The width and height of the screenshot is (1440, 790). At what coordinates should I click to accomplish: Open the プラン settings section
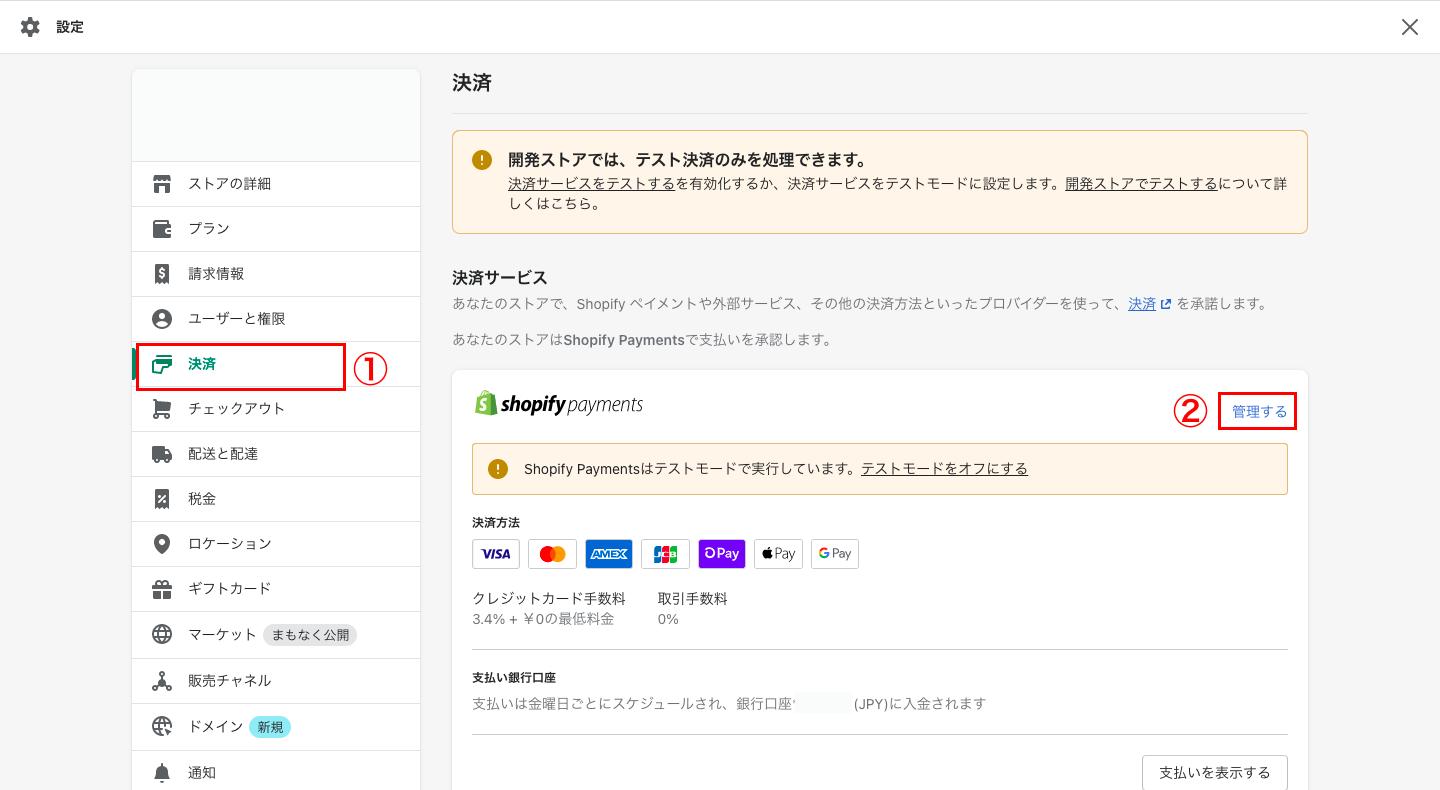tap(276, 229)
